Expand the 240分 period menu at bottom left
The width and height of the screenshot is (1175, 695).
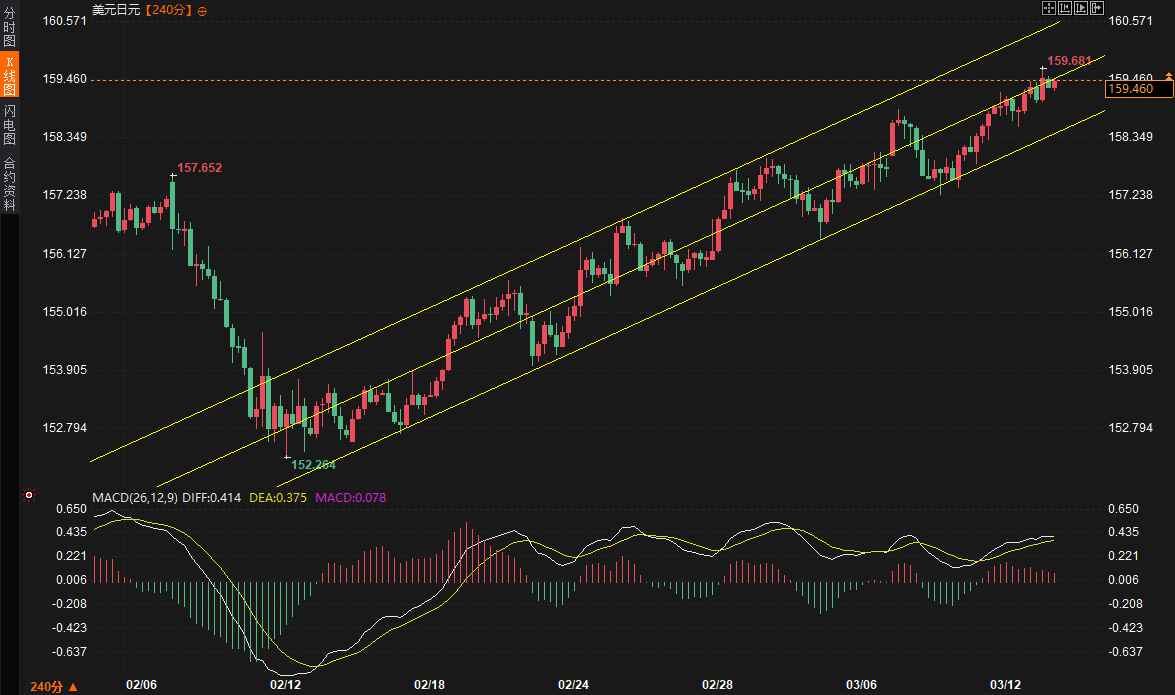point(54,686)
